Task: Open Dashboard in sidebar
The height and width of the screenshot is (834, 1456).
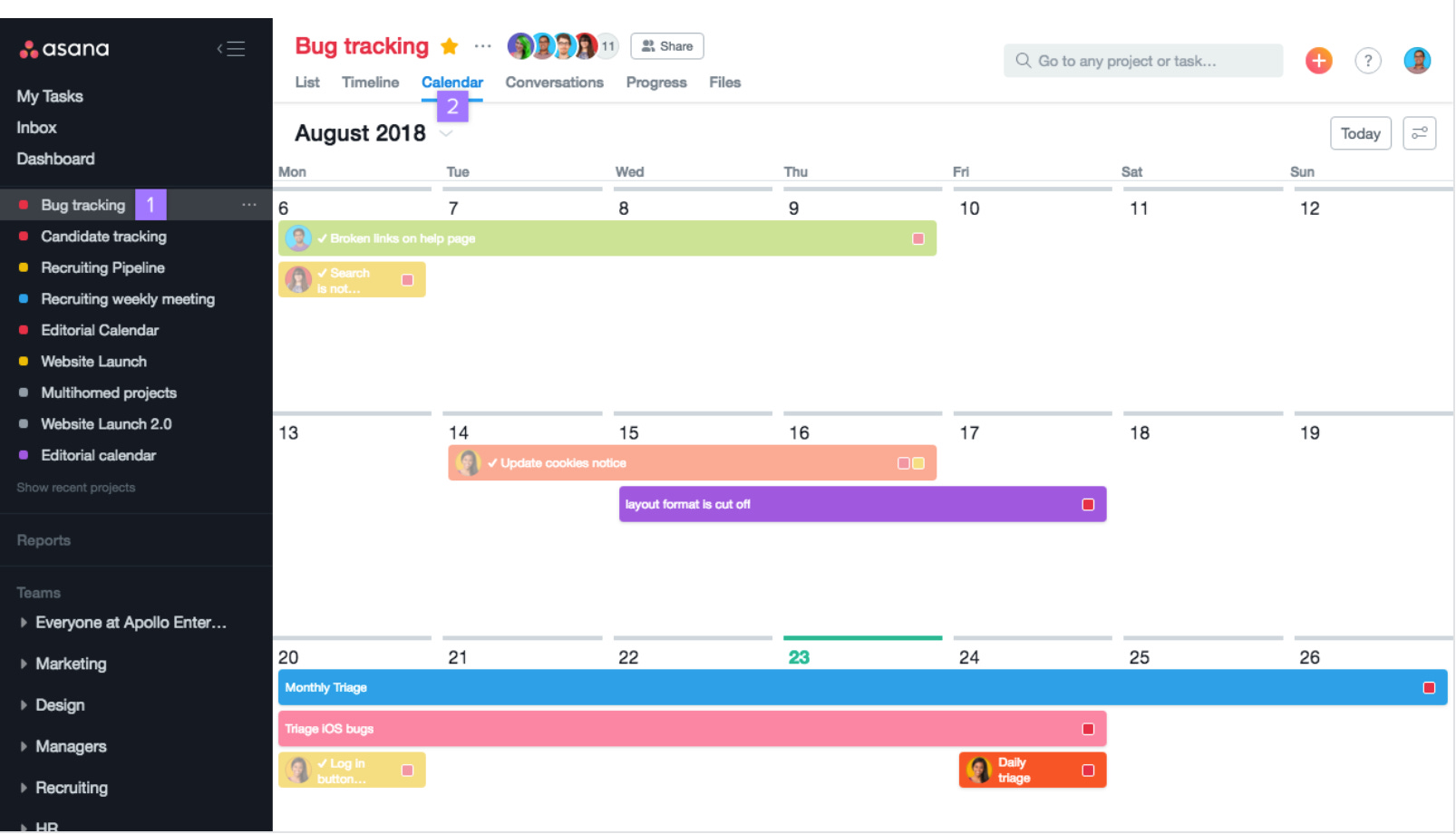Action: tap(55, 159)
